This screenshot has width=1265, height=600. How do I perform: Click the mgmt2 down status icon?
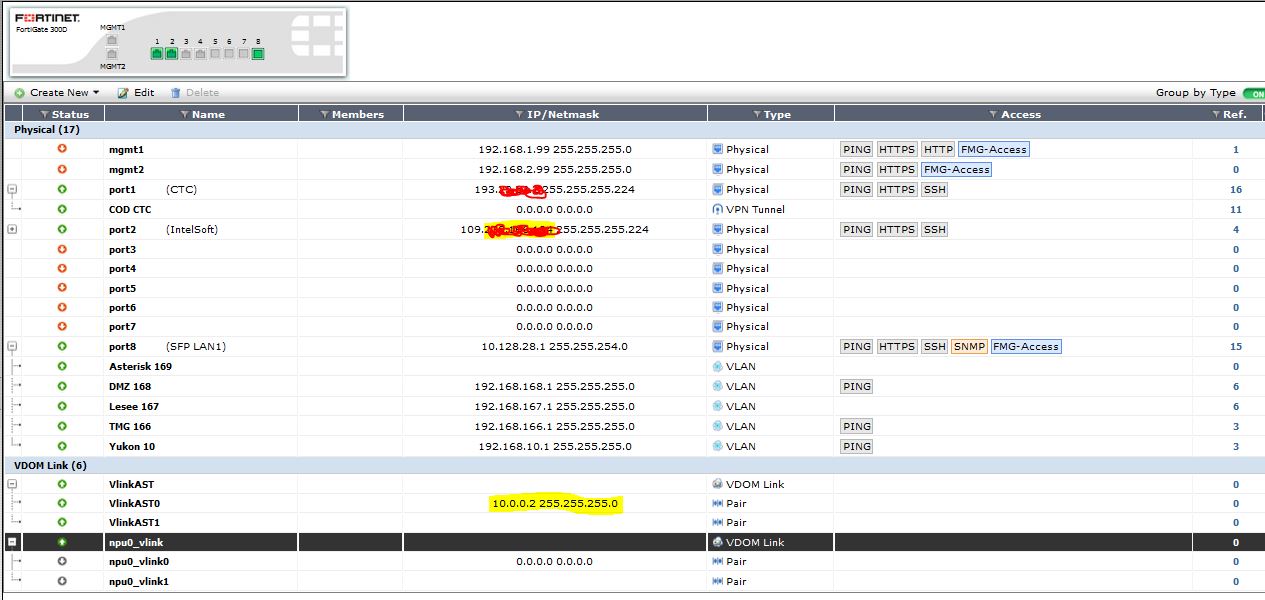[62, 169]
